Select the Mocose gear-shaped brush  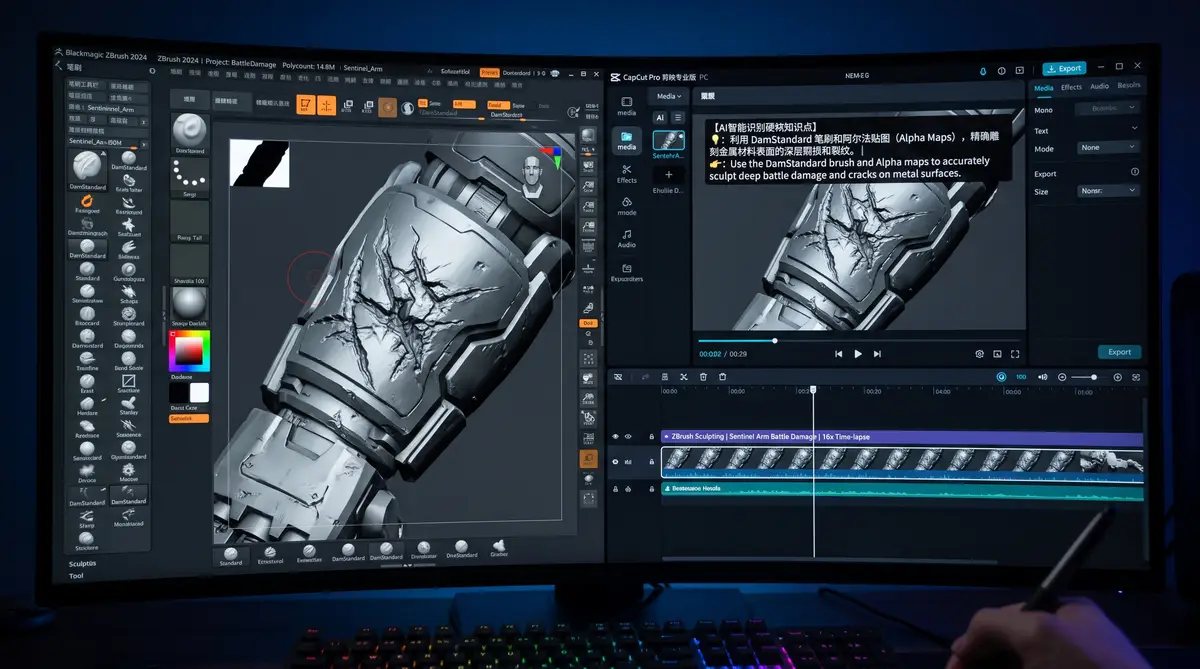coord(128,472)
